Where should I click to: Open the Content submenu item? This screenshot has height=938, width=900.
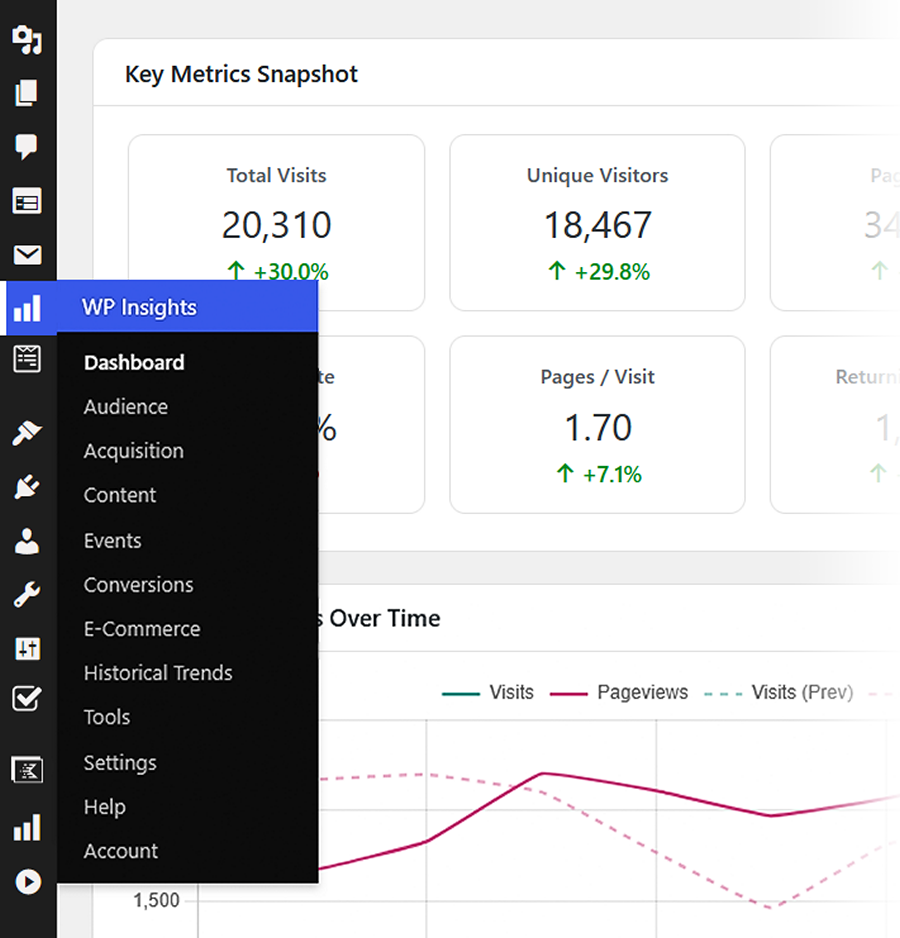point(120,495)
